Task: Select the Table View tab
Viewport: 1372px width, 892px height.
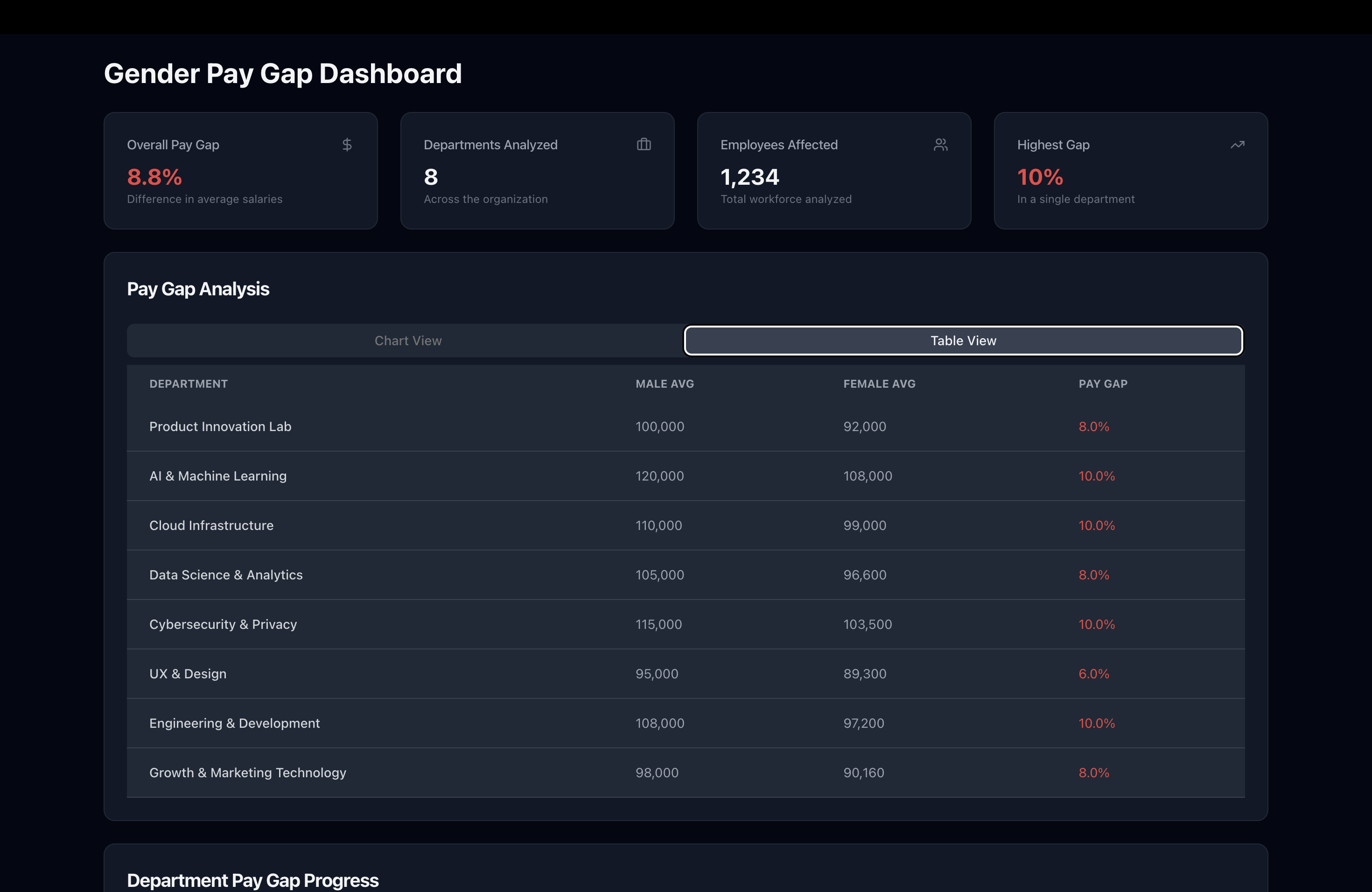Action: 963,341
